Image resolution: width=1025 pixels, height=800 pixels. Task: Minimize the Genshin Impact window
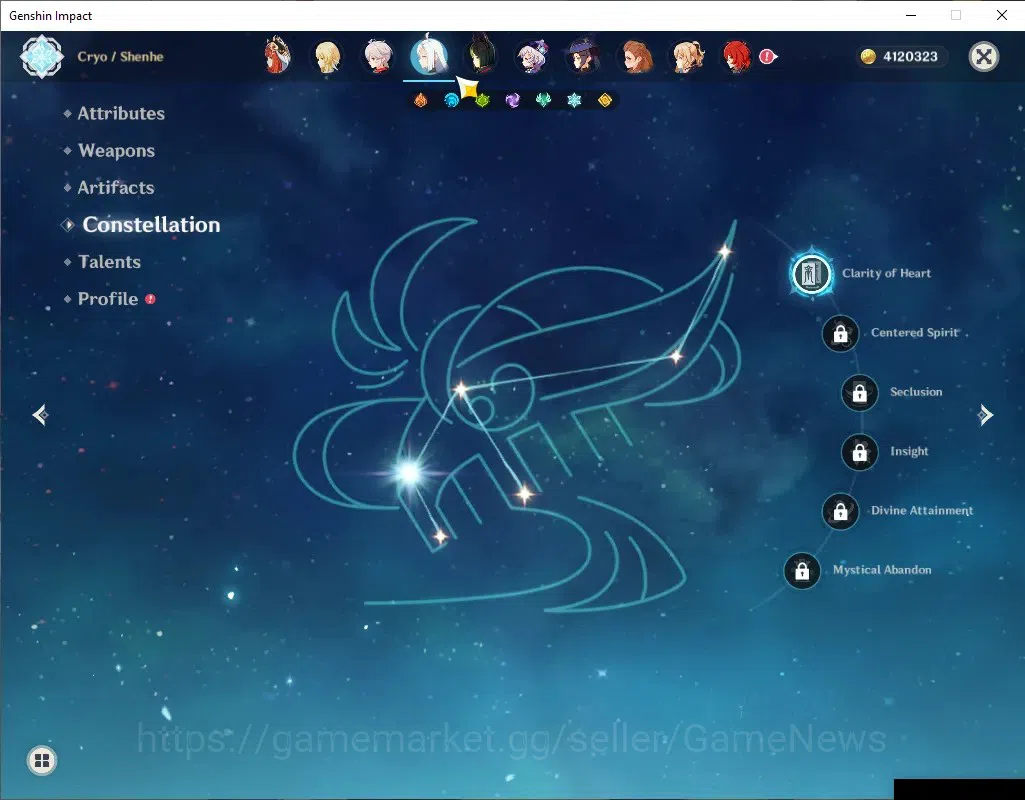(x=911, y=15)
